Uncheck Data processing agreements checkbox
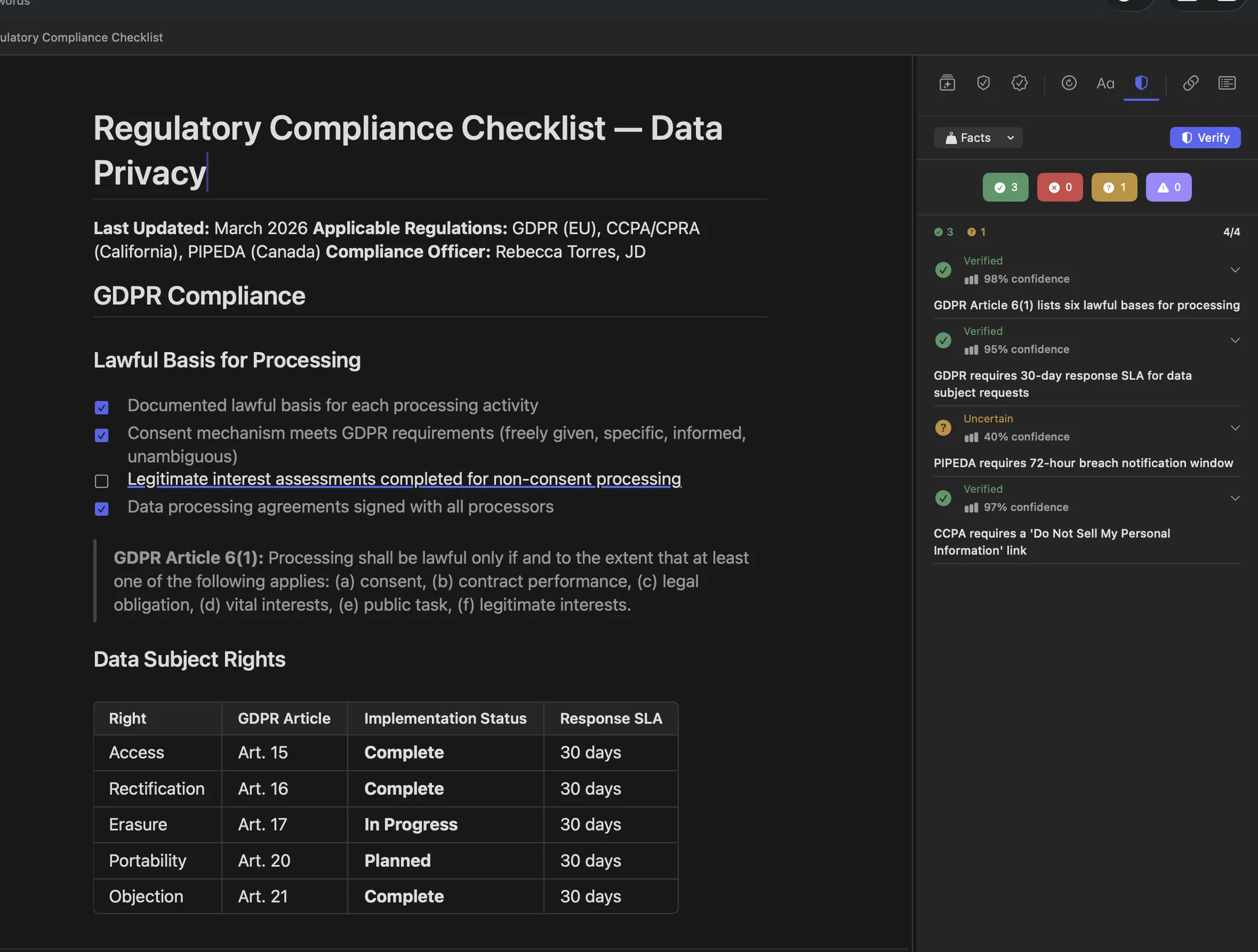Screen dimensions: 1258x952 102,509
